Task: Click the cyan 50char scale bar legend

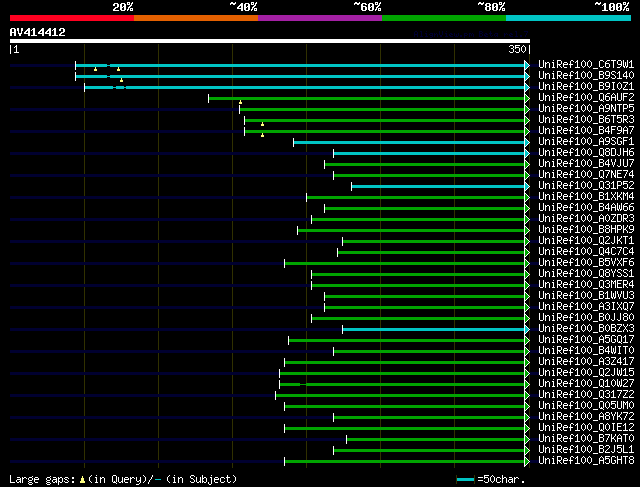Action: [465, 480]
